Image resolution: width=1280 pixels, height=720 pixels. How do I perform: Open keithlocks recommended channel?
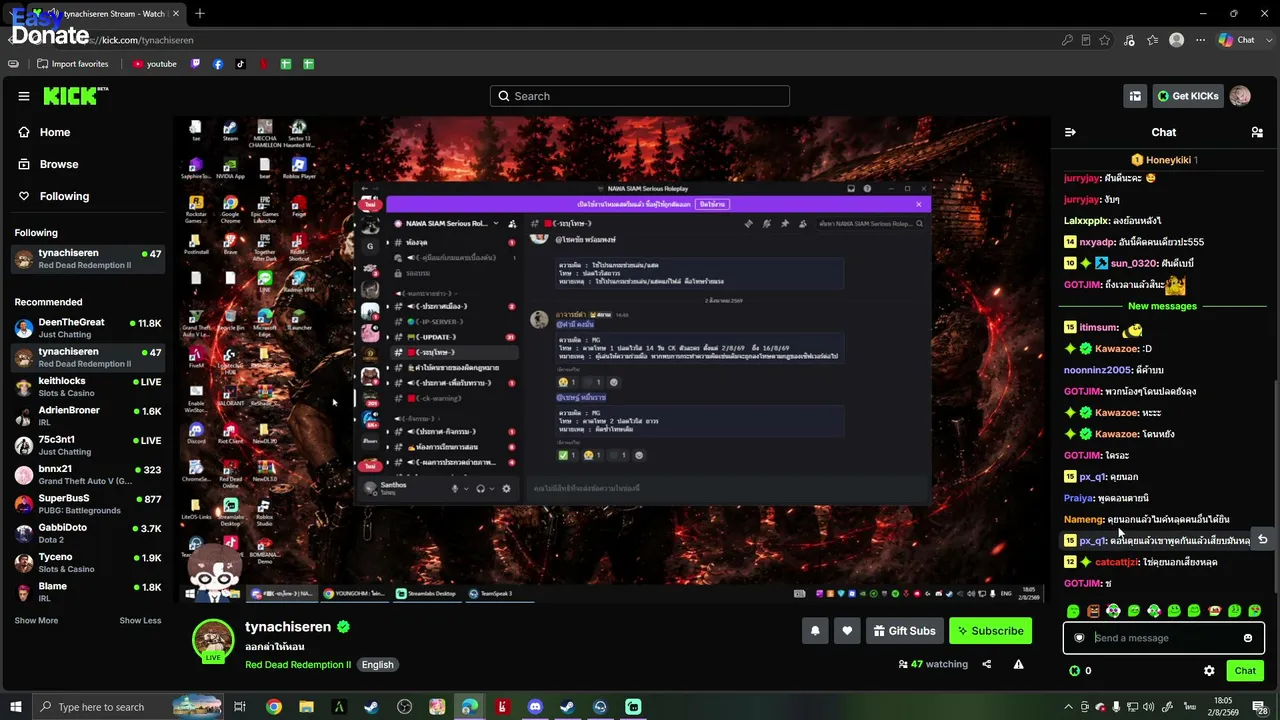pos(88,387)
